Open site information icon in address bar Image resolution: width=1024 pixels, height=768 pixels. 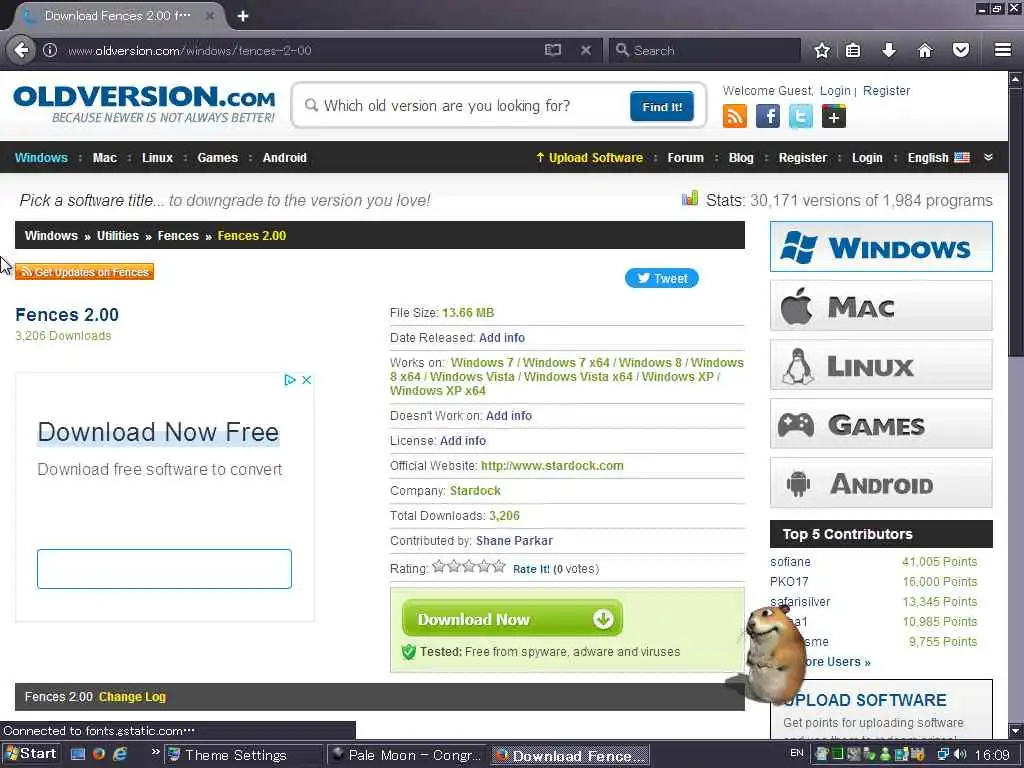click(50, 50)
